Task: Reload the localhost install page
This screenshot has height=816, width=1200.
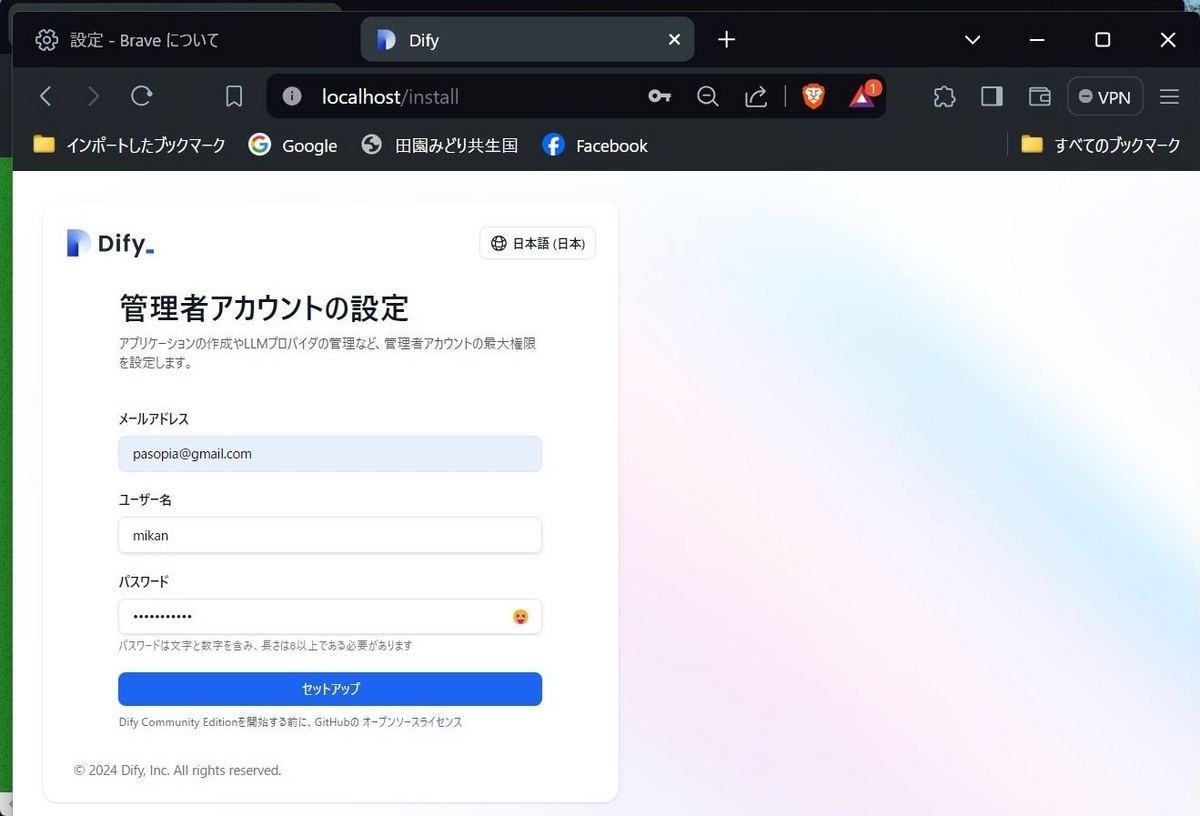Action: [142, 96]
